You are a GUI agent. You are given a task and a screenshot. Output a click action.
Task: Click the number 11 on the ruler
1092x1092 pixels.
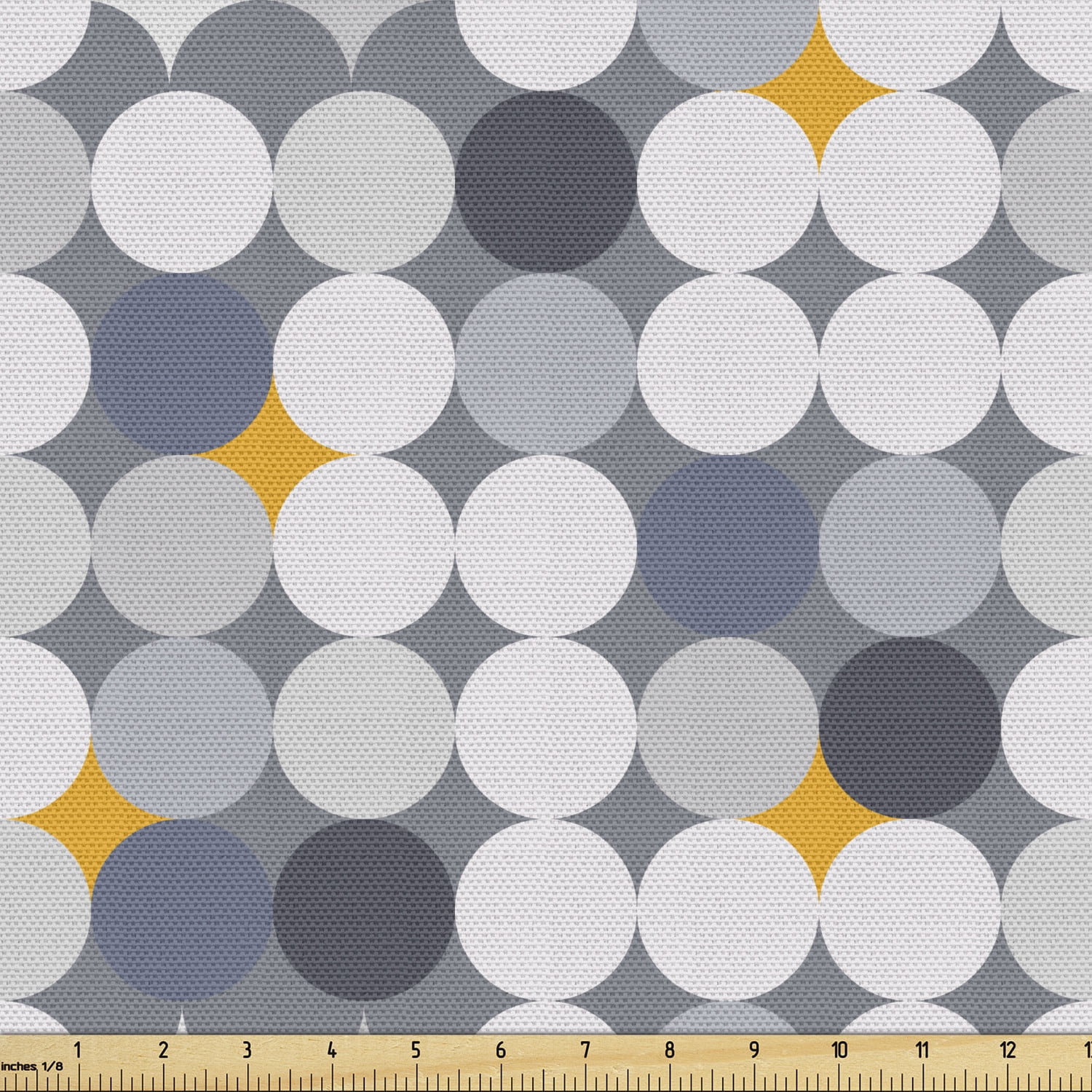(x=922, y=1050)
